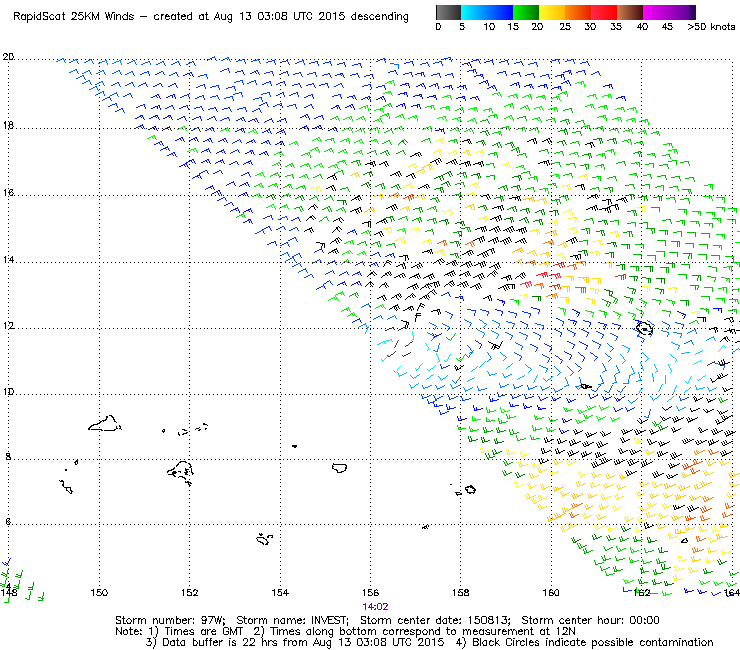Click the '>50 knots' legend label
The width and height of the screenshot is (740, 650).
point(711,27)
